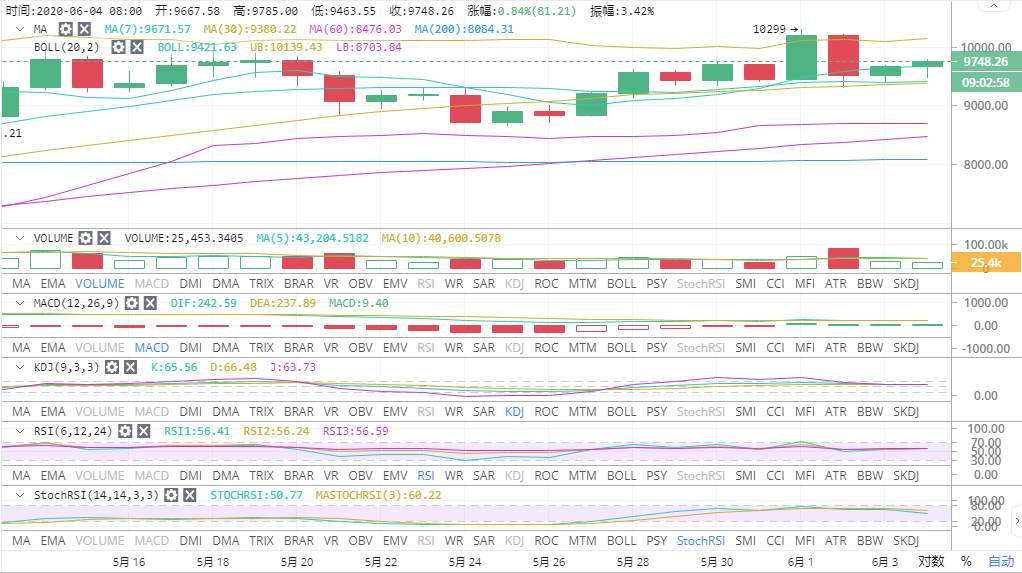Click the 09:02:58 countdown label
The width and height of the screenshot is (1022, 573).
[986, 83]
